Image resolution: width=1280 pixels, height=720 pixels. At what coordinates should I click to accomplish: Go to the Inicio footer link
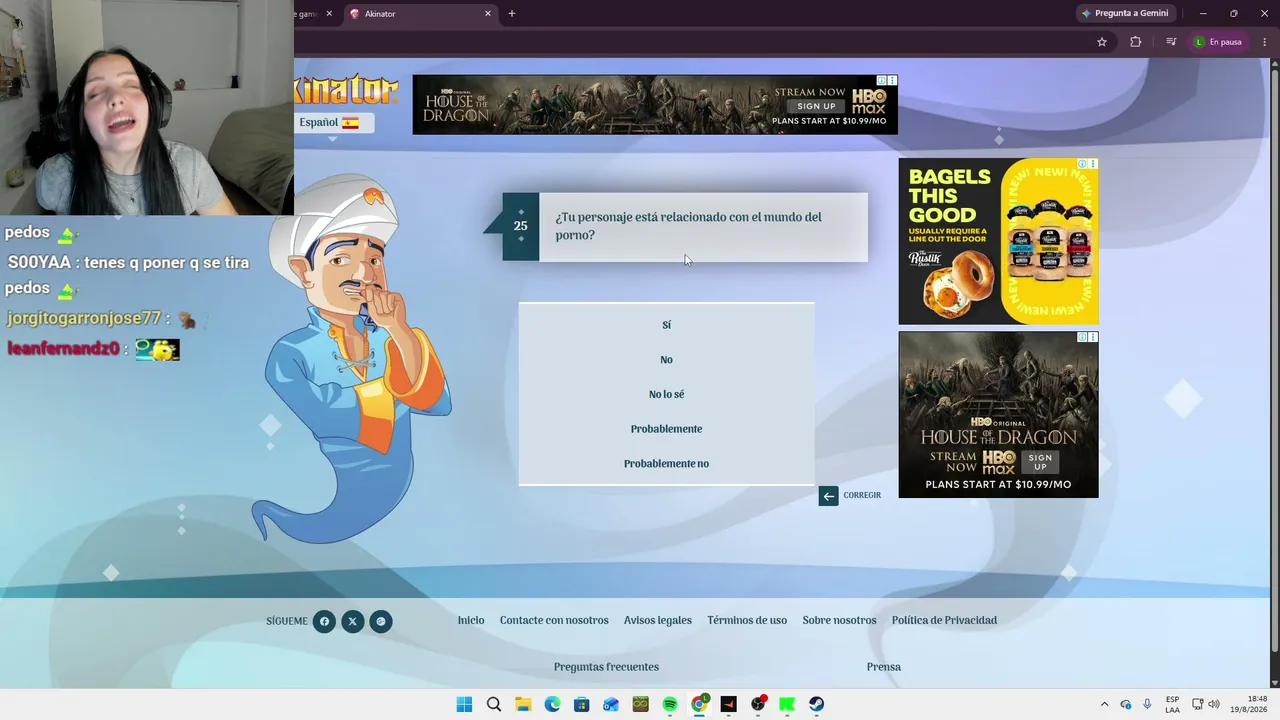pyautogui.click(x=471, y=621)
